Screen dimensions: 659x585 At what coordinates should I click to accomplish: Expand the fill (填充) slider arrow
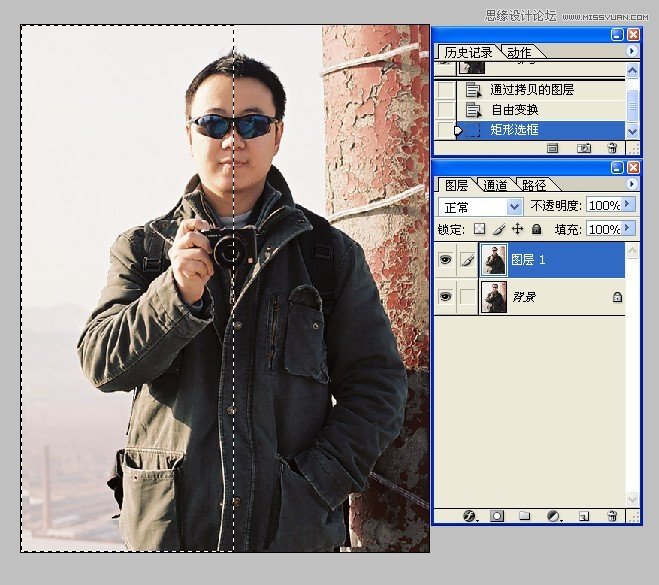pos(629,229)
